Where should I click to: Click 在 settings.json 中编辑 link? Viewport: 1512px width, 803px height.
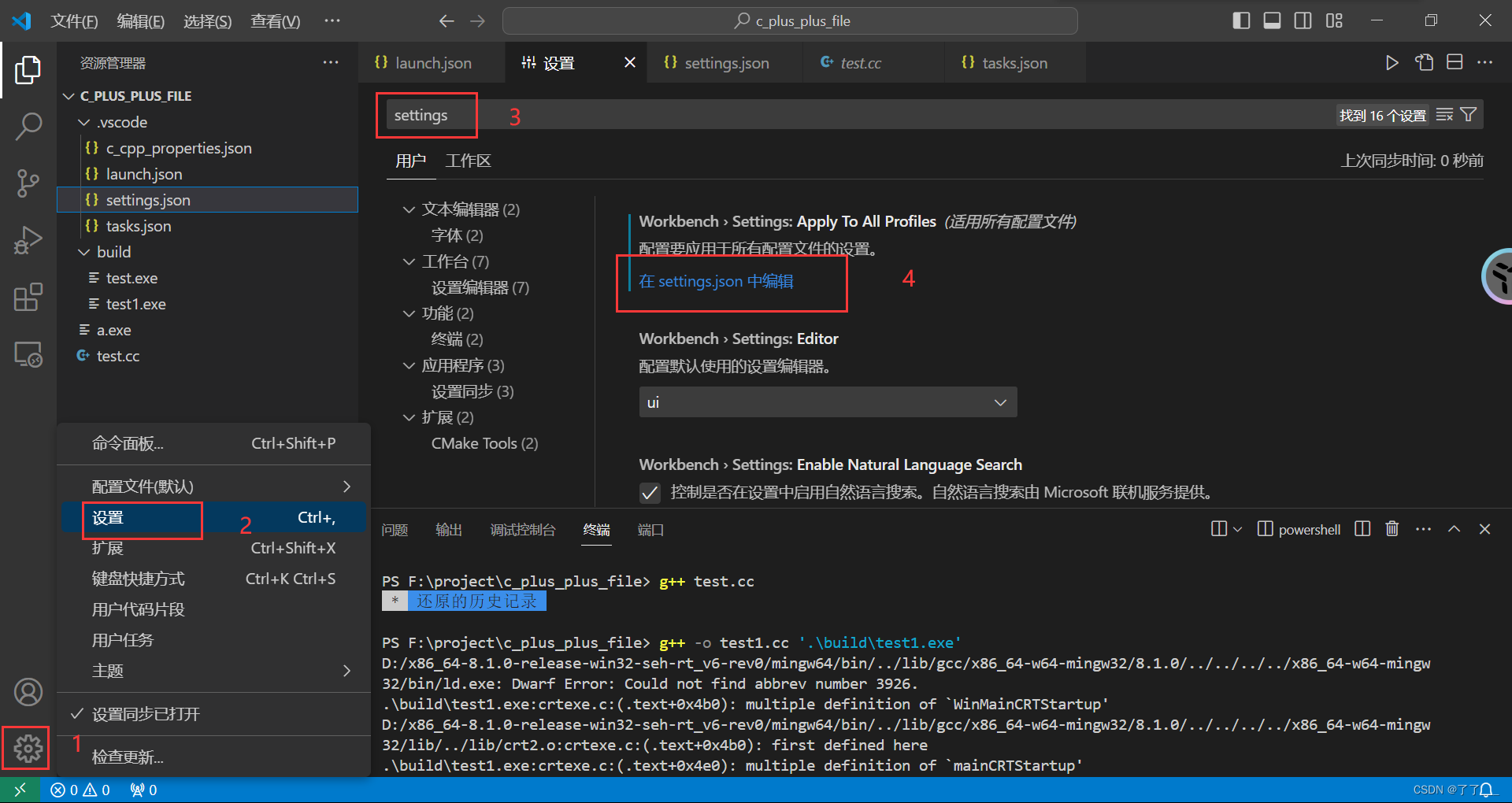[715, 281]
